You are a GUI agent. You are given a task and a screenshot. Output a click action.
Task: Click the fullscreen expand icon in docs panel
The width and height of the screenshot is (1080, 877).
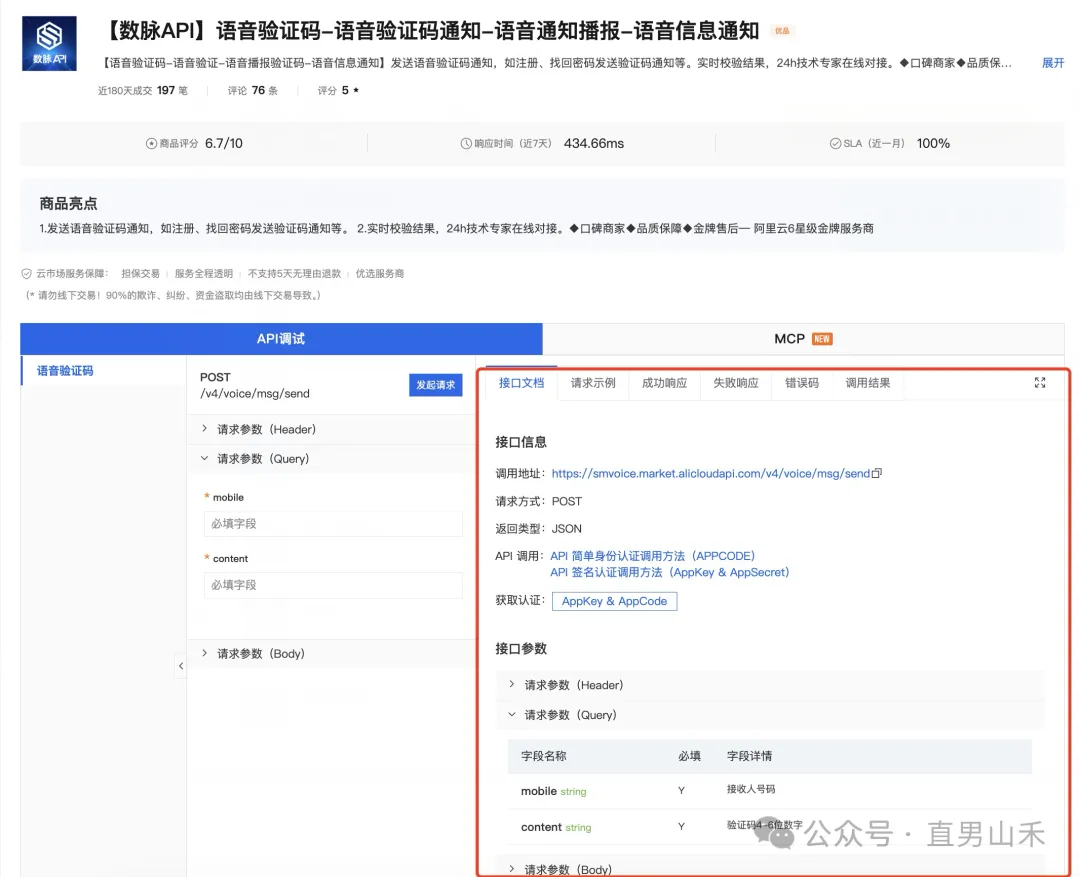(1040, 383)
